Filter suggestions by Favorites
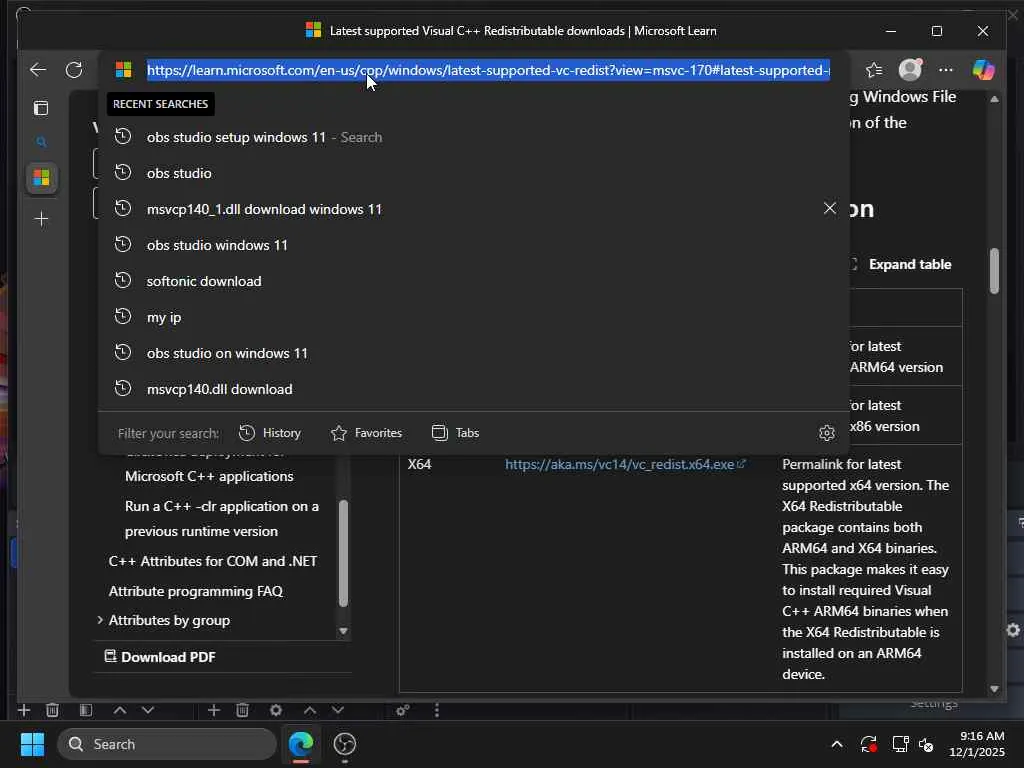The height and width of the screenshot is (768, 1024). [366, 433]
